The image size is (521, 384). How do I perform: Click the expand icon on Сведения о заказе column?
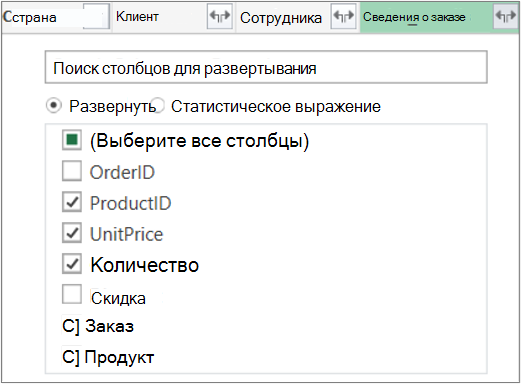pos(505,16)
